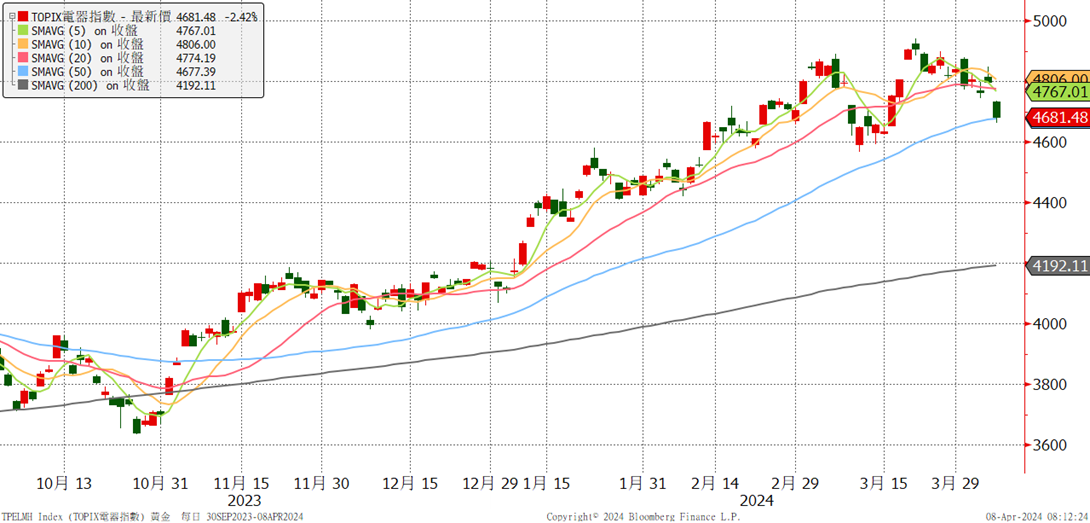This screenshot has width=1090, height=523.
Task: Click the legend value 4677.39
Action: [196, 72]
